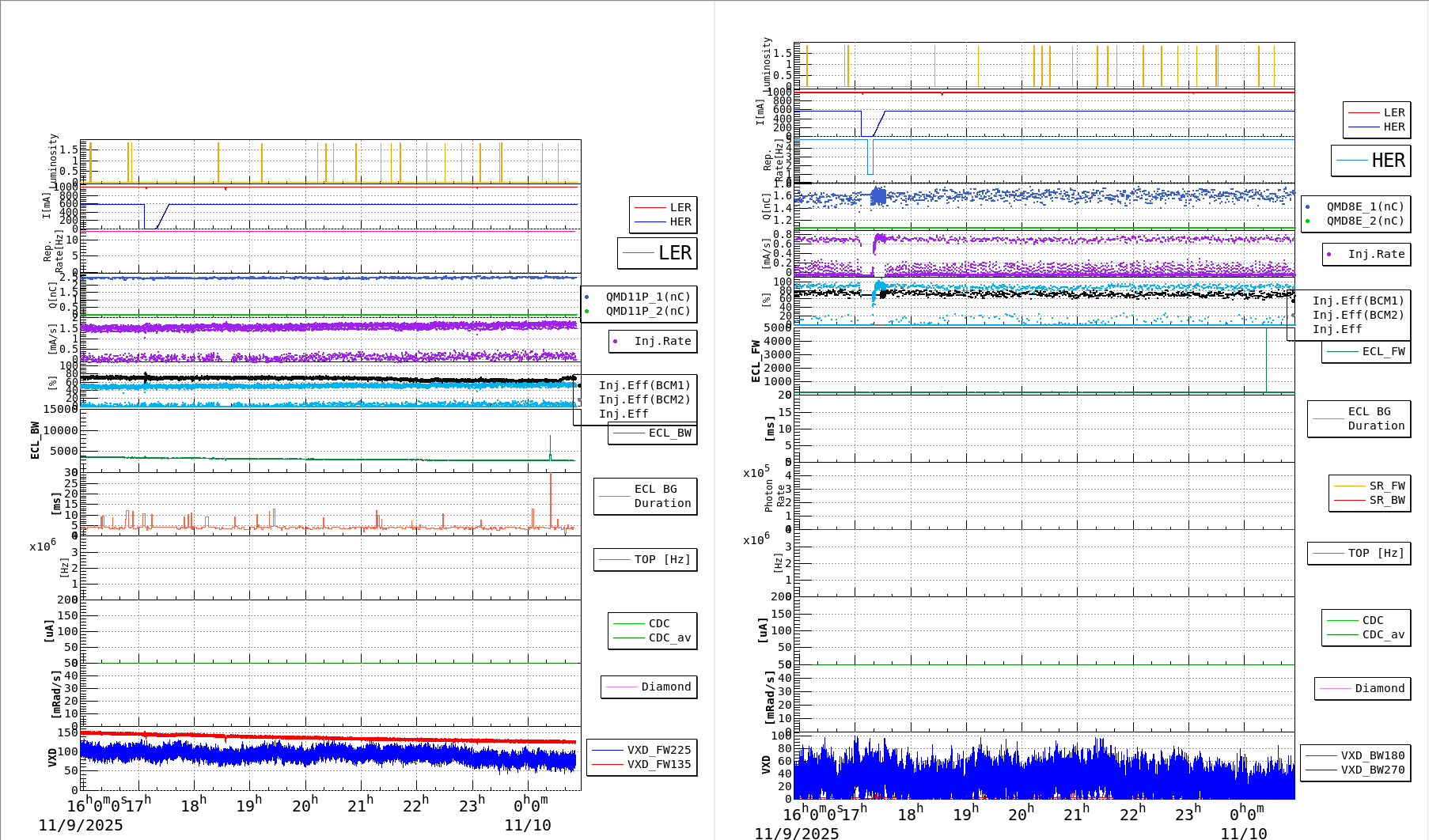
Task: Select the SR_FW legend entry
Action: [1386, 486]
